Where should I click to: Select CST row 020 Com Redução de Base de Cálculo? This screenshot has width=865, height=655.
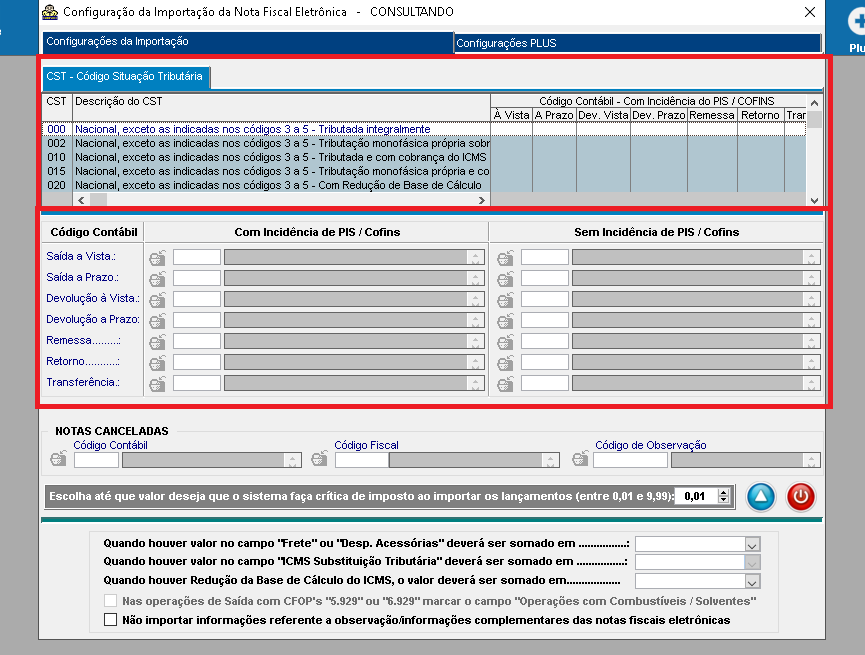click(424, 185)
